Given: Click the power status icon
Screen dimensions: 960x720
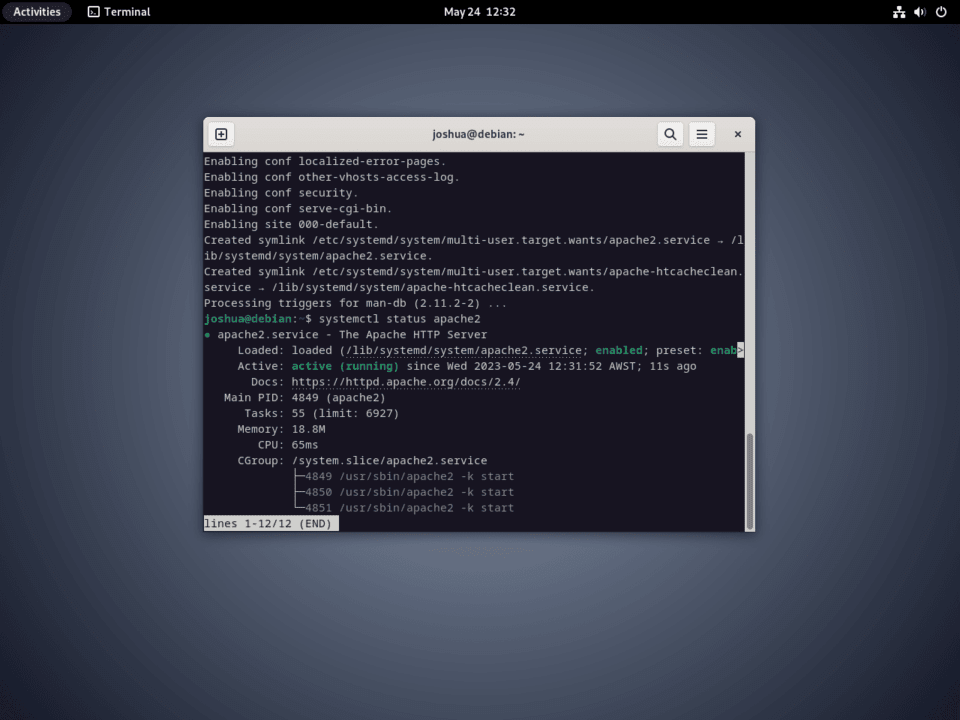Looking at the screenshot, I should (940, 12).
